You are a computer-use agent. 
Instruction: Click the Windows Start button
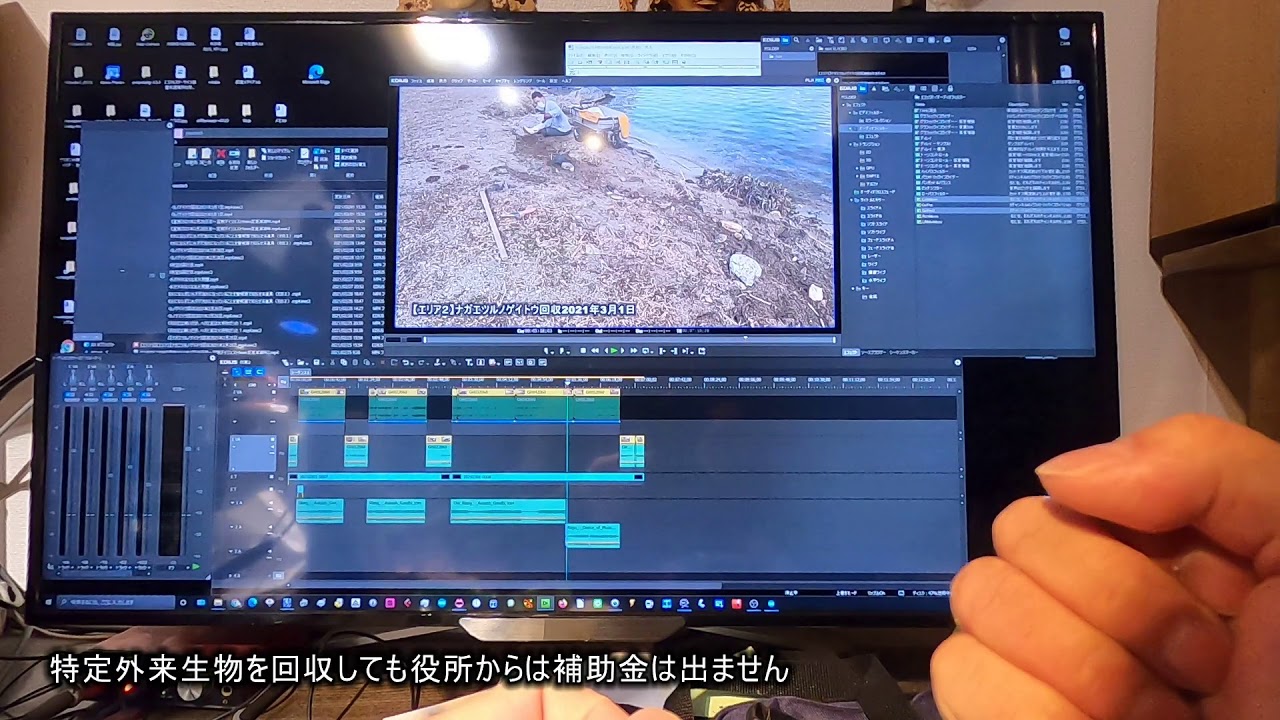[48, 603]
